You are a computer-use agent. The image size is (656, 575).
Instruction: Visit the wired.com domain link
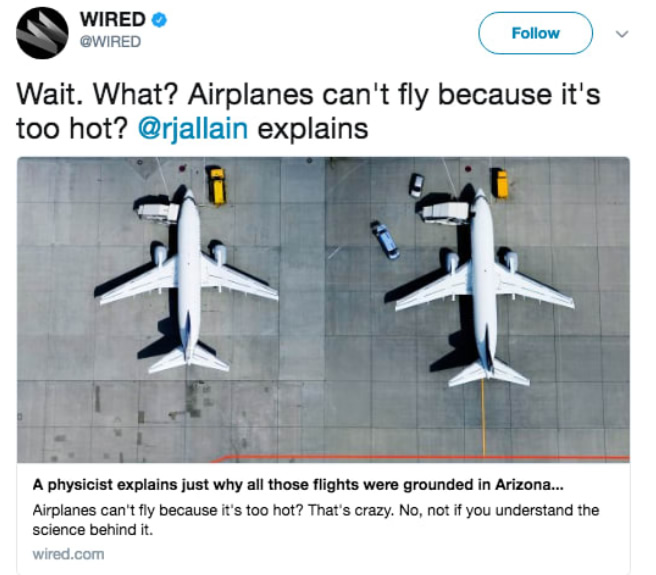pos(68,554)
